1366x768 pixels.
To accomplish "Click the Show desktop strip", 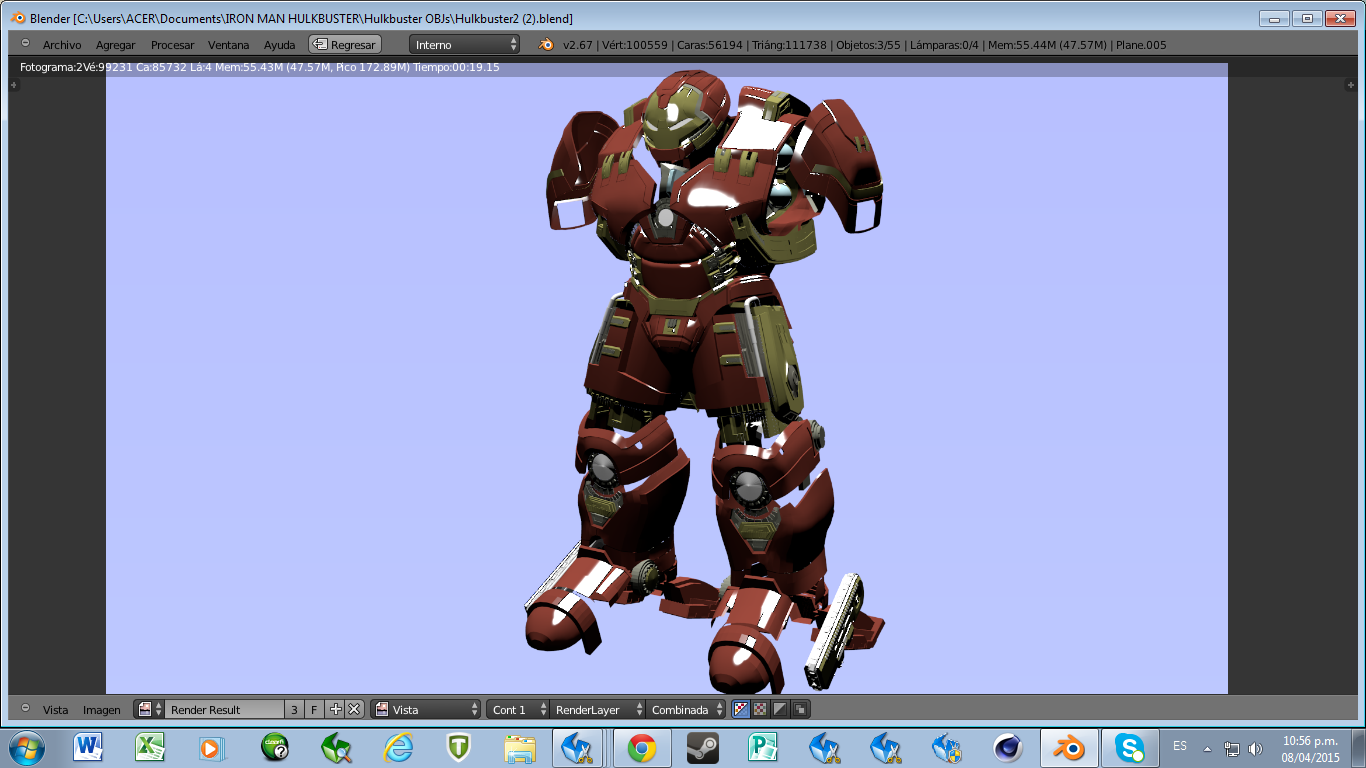I will coord(1359,747).
